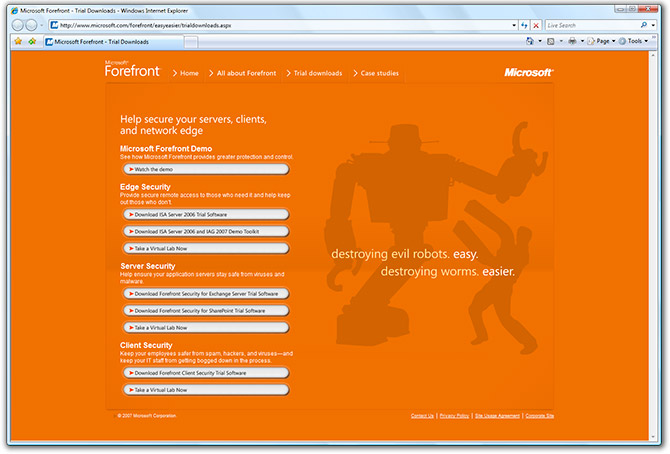Click the Feeds toolbar icon
The width and height of the screenshot is (670, 454).
(551, 41)
